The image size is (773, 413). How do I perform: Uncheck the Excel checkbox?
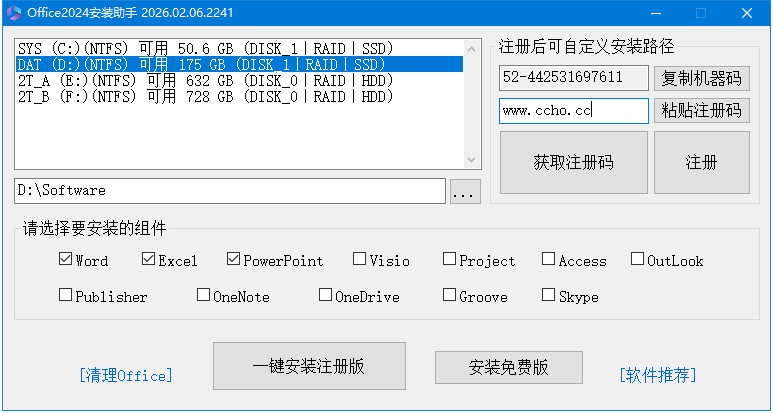coord(149,260)
